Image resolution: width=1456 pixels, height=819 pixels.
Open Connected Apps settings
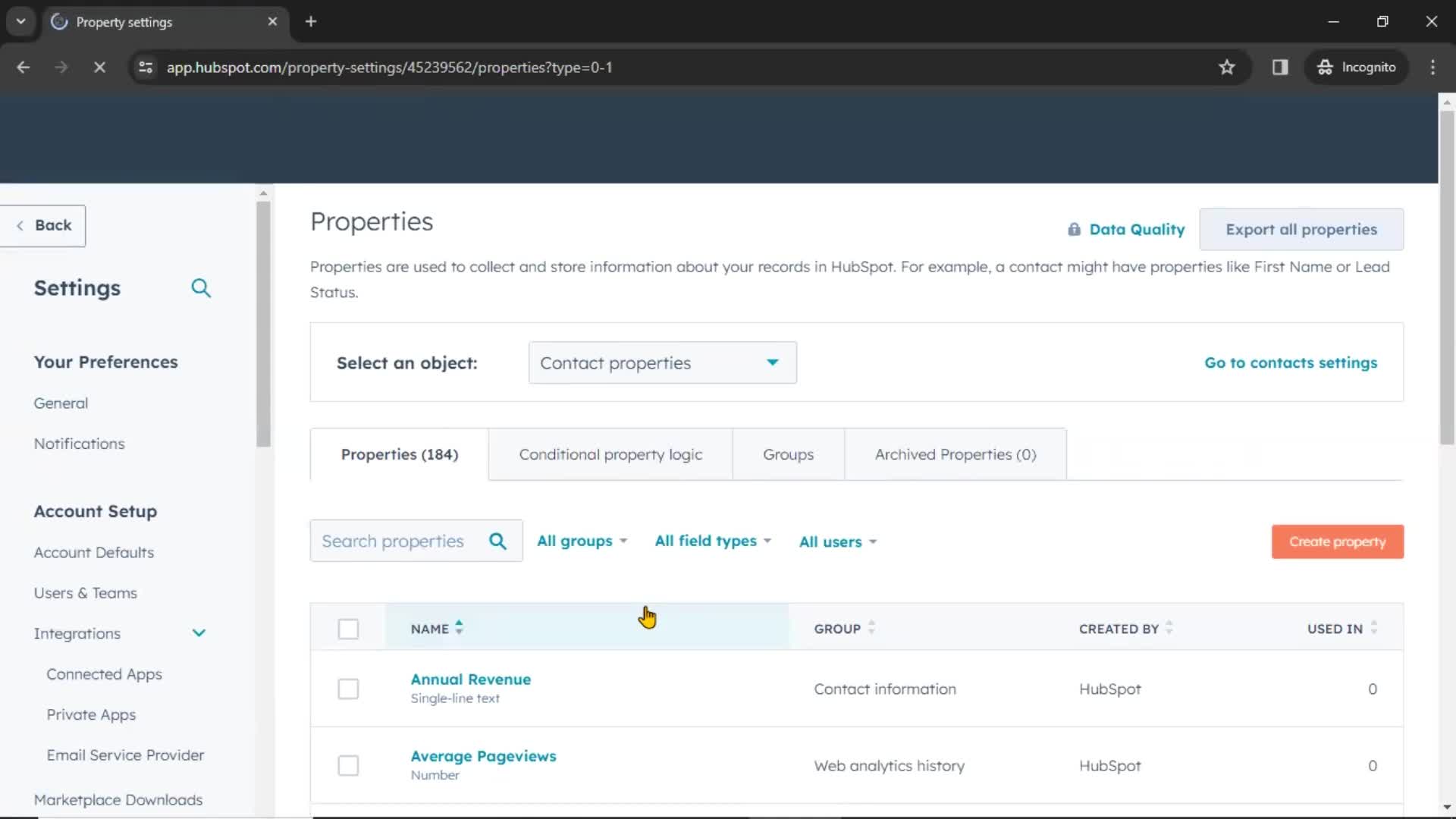click(104, 674)
